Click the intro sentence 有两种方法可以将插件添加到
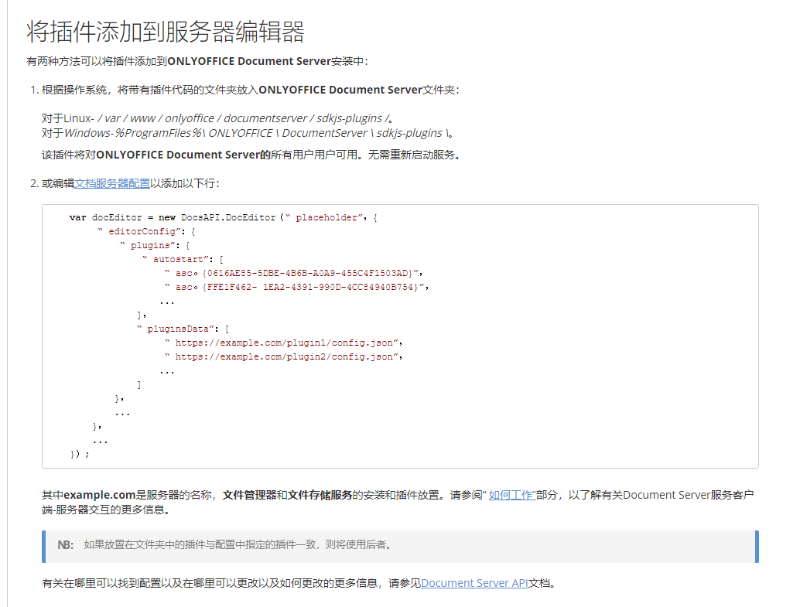The height and width of the screenshot is (607, 800). 197,61
